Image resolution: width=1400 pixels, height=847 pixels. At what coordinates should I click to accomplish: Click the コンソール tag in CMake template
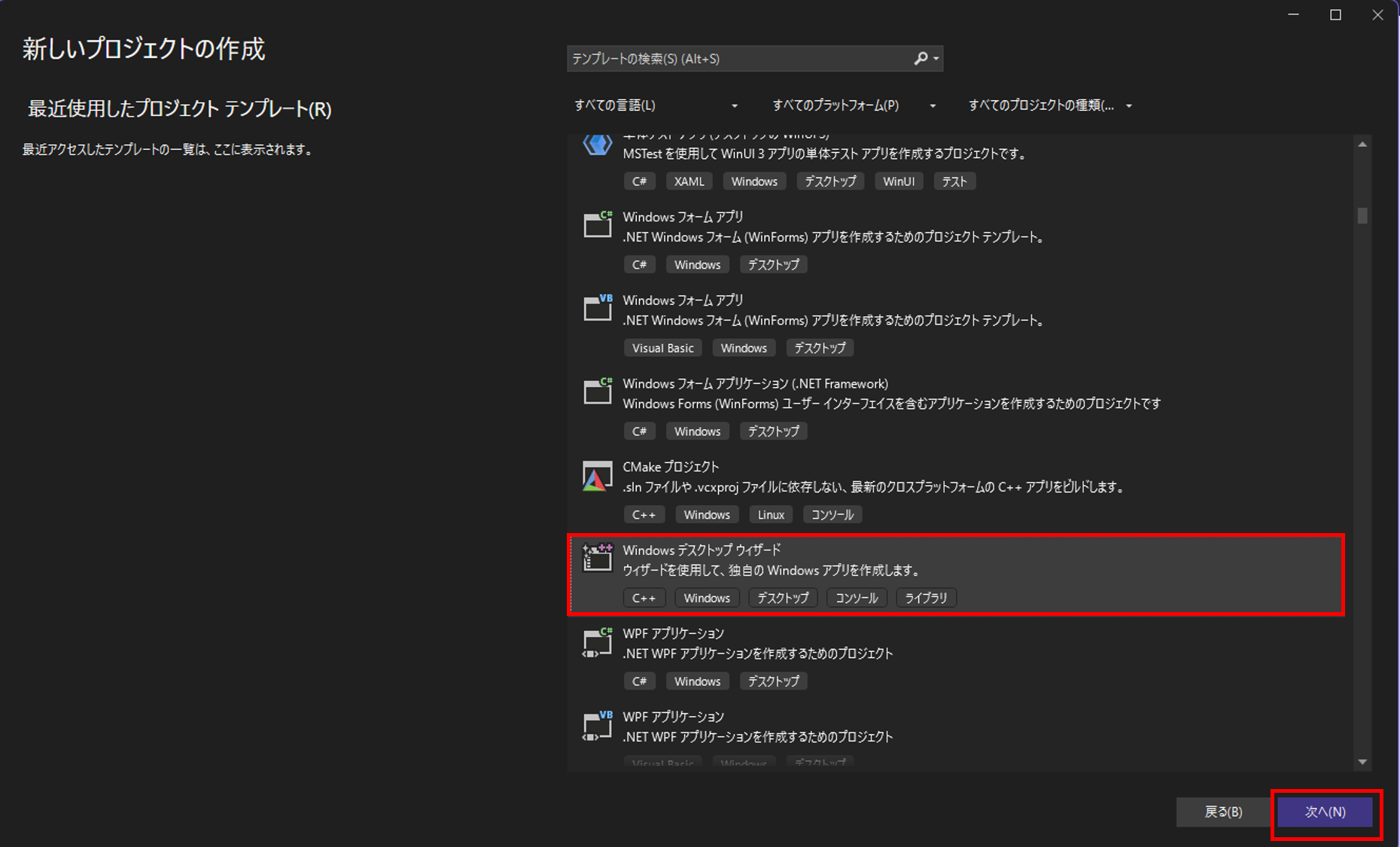point(832,515)
